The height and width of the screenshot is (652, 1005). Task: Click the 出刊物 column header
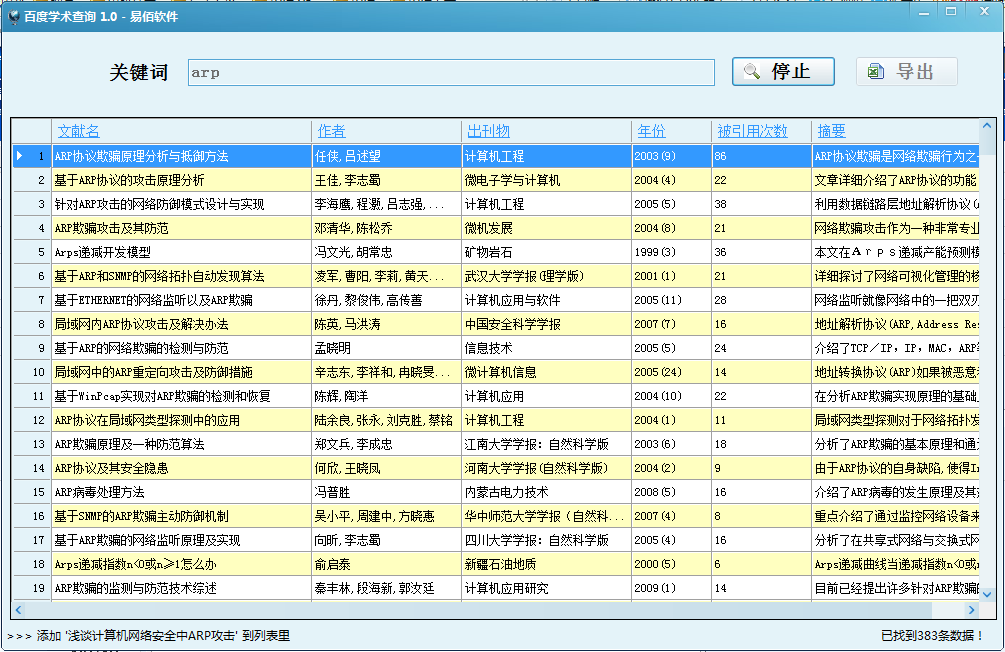click(488, 131)
